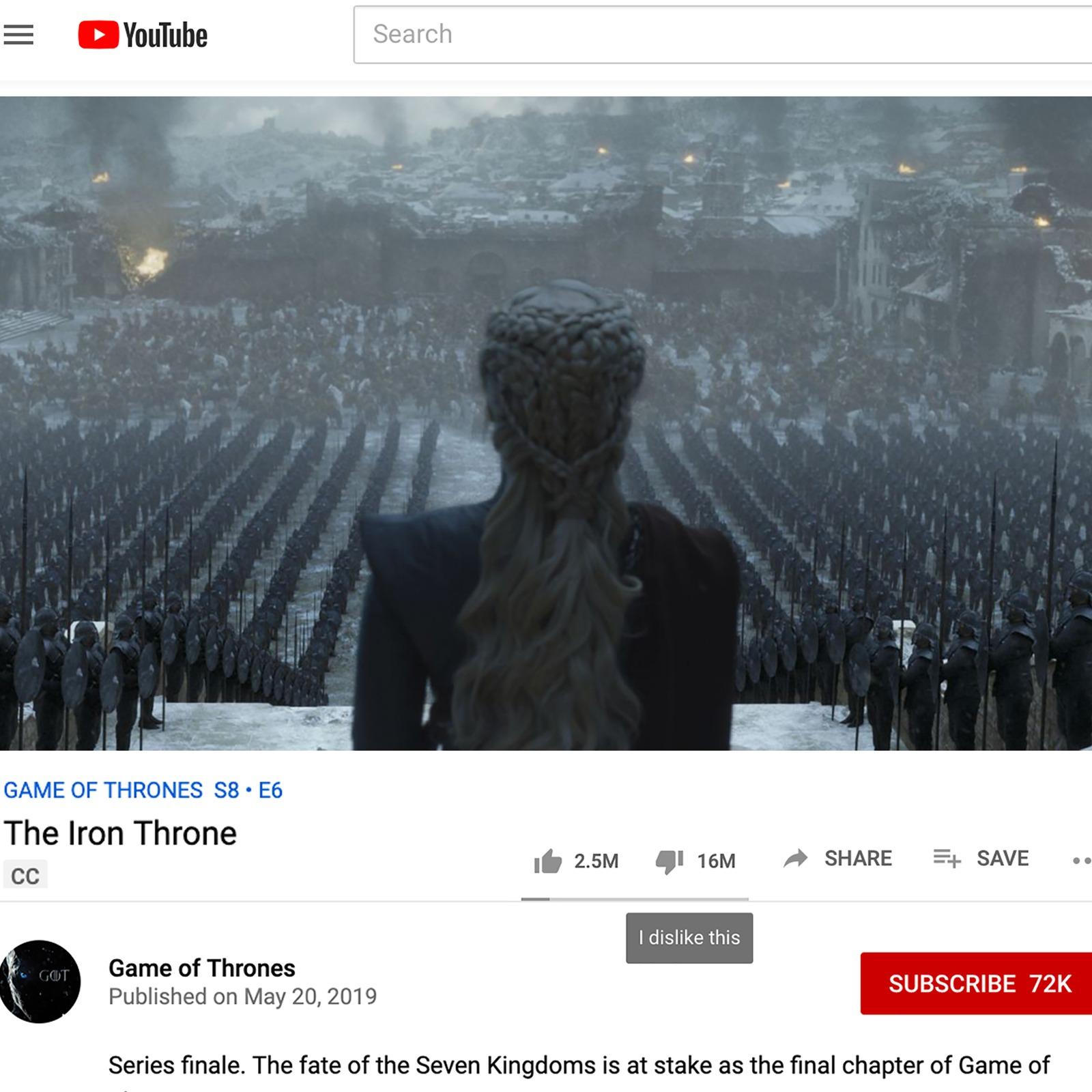Click the YouTube logo
The image size is (1092, 1092).
[x=143, y=35]
